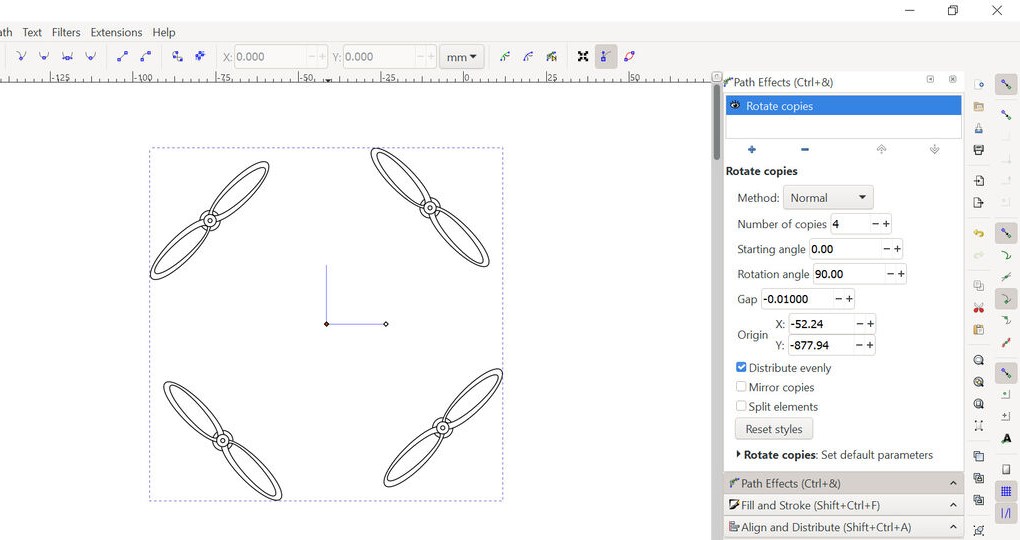Expand Rotate copies default parameters
Image resolution: width=1020 pixels, height=540 pixels.
[738, 454]
